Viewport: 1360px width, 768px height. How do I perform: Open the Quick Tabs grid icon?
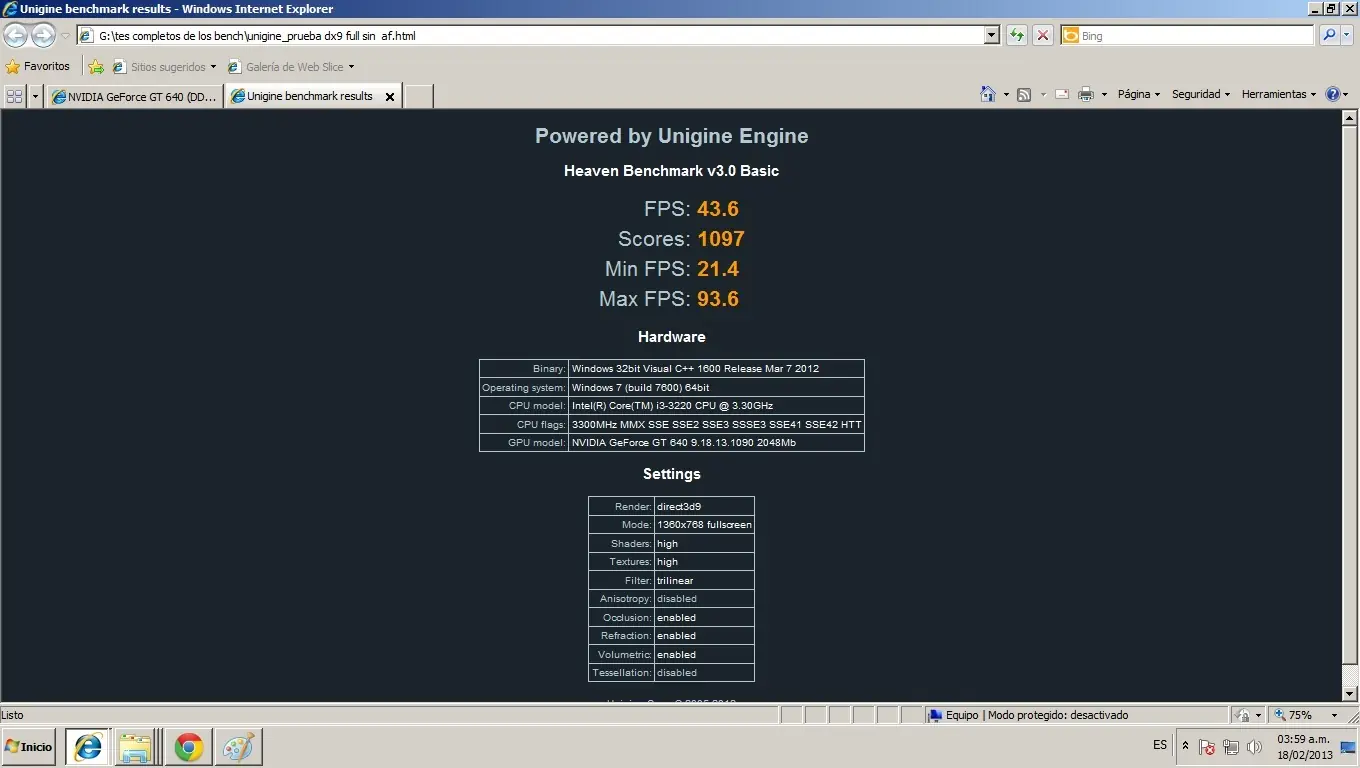coord(15,96)
